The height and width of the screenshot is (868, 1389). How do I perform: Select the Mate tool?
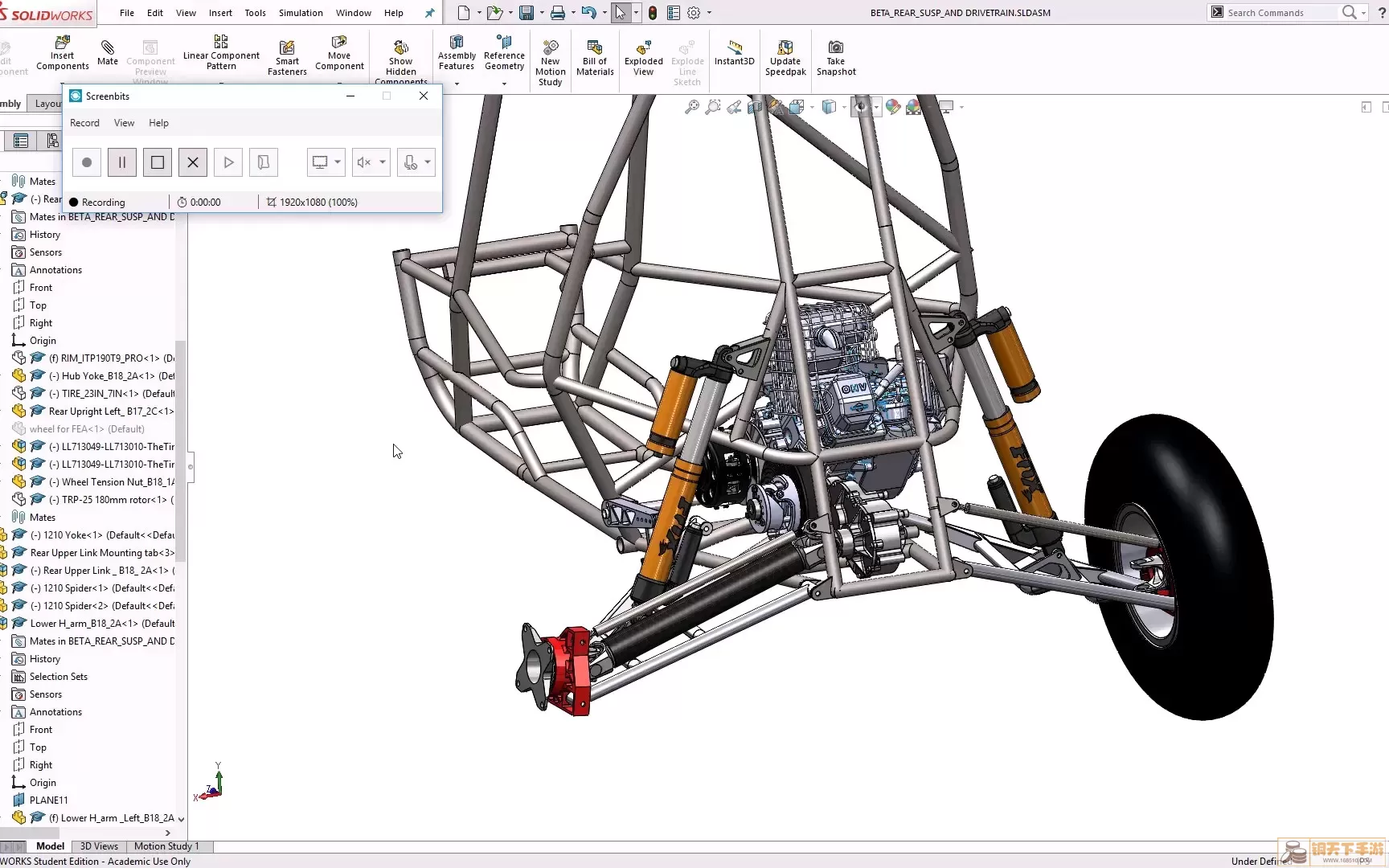click(x=108, y=52)
